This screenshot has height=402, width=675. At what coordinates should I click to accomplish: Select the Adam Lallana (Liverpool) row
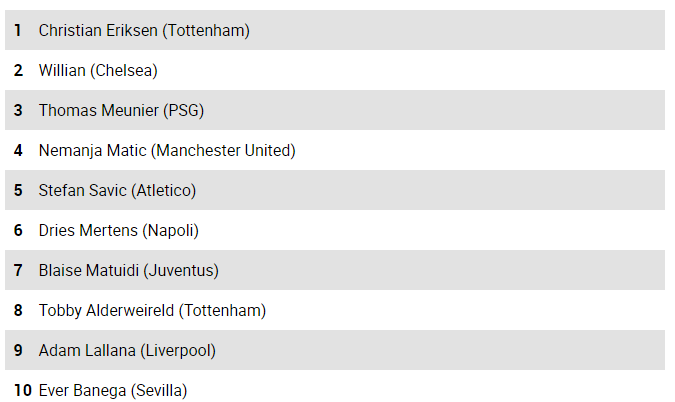[x=335, y=350]
